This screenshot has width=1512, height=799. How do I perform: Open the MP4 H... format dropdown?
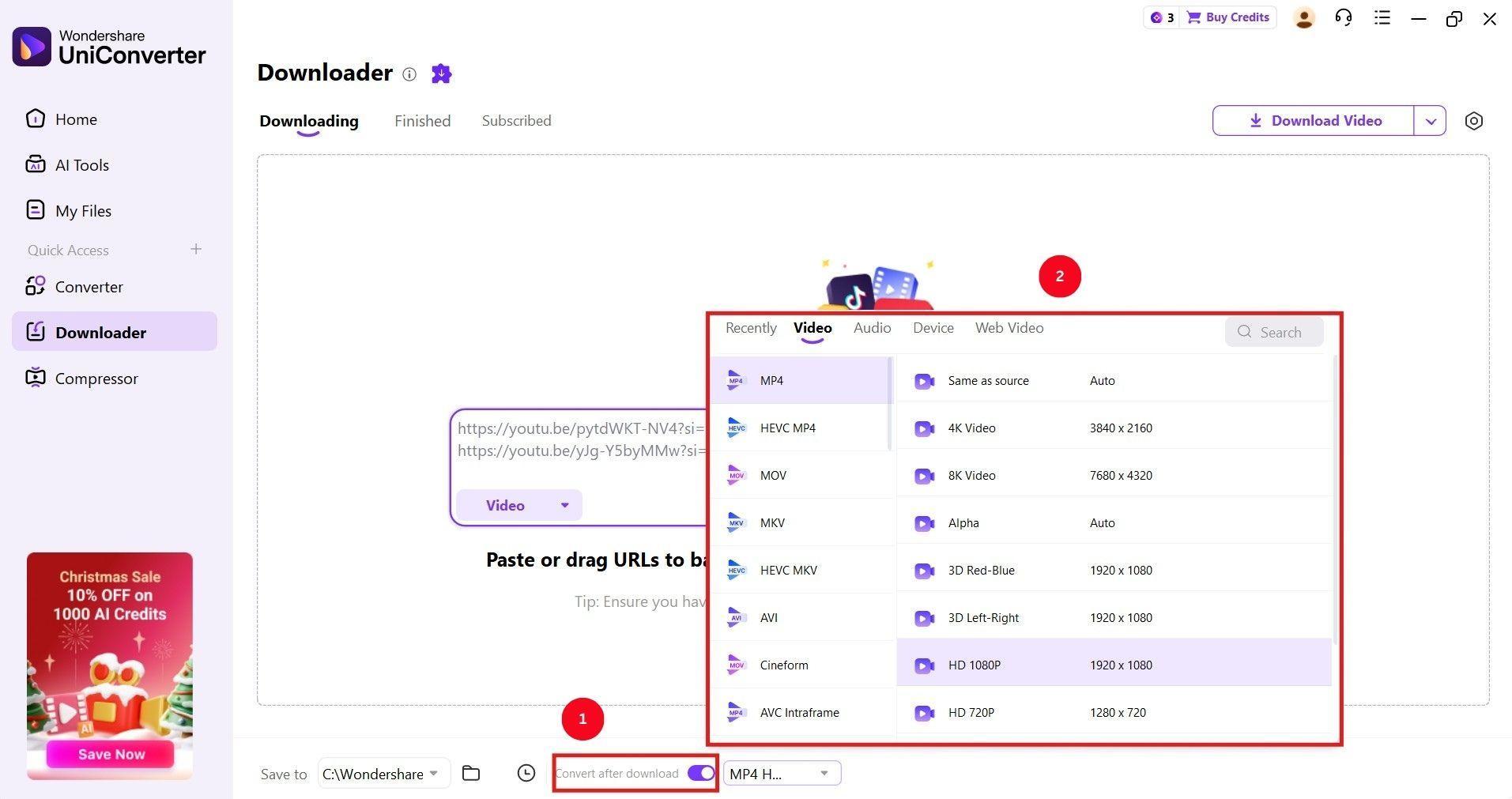point(781,773)
